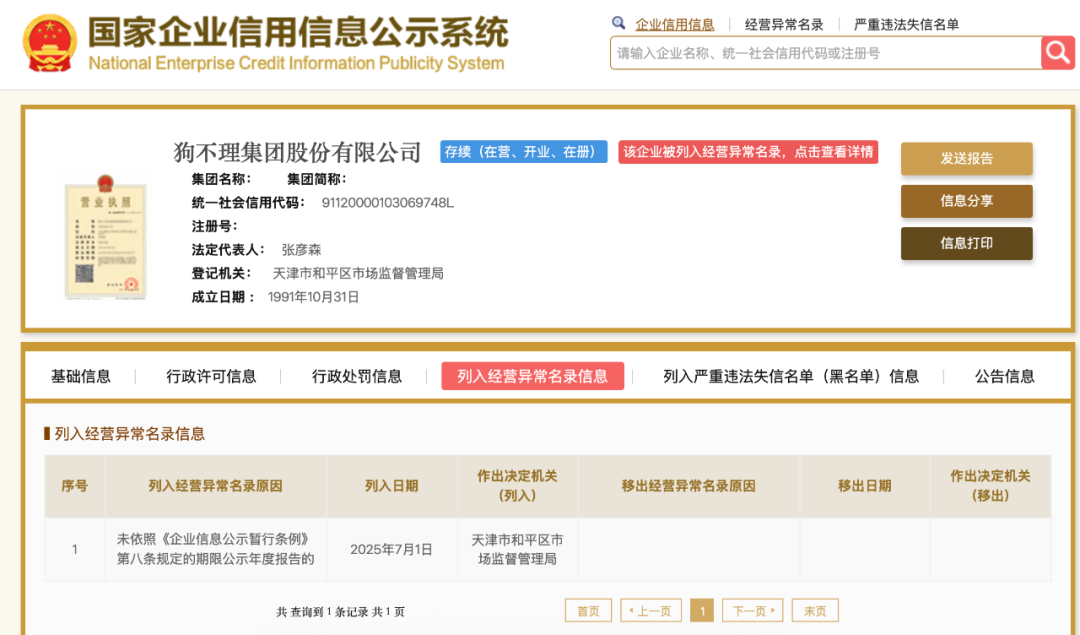Select the 严重违法失信名单 search category

click(x=906, y=25)
